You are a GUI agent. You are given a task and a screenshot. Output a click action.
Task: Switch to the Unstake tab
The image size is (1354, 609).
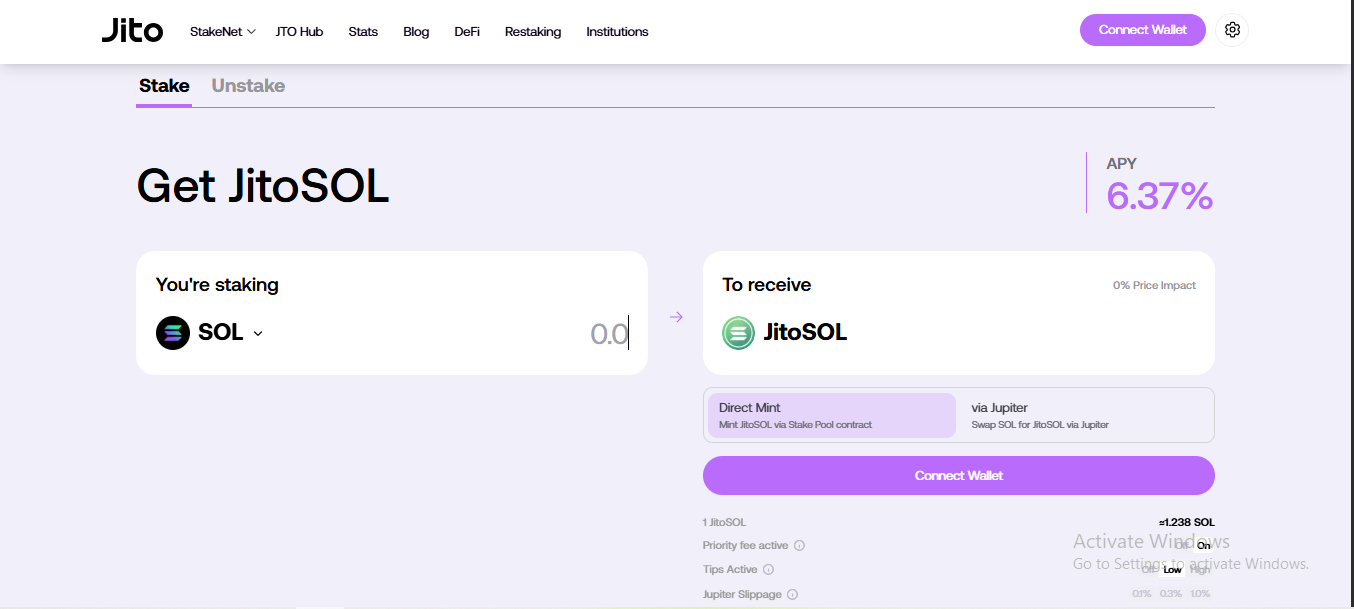click(x=248, y=86)
